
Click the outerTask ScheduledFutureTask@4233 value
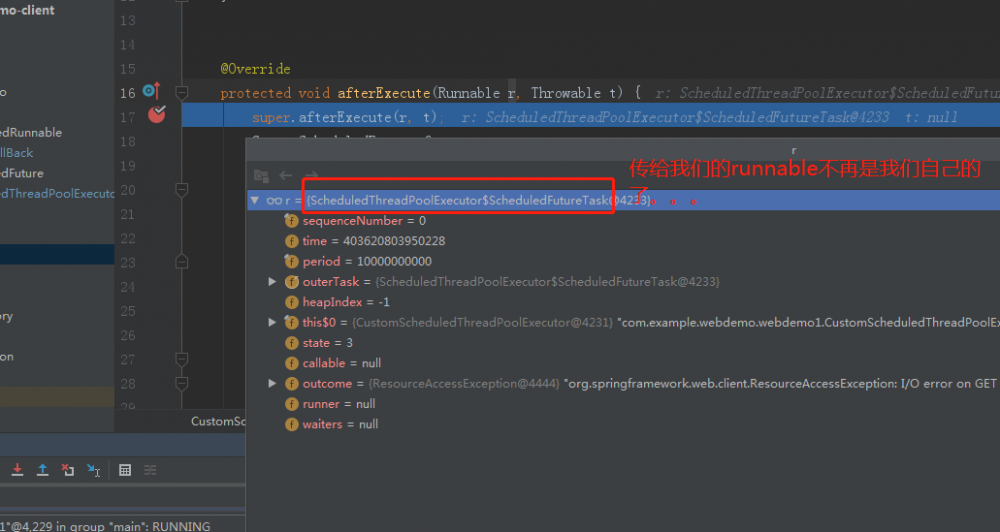tap(547, 282)
